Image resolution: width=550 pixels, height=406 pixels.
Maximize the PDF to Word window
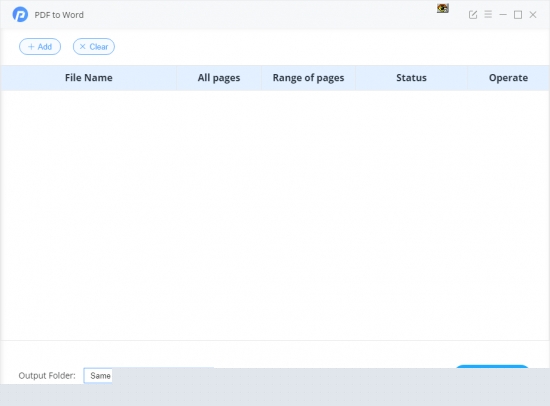point(518,15)
